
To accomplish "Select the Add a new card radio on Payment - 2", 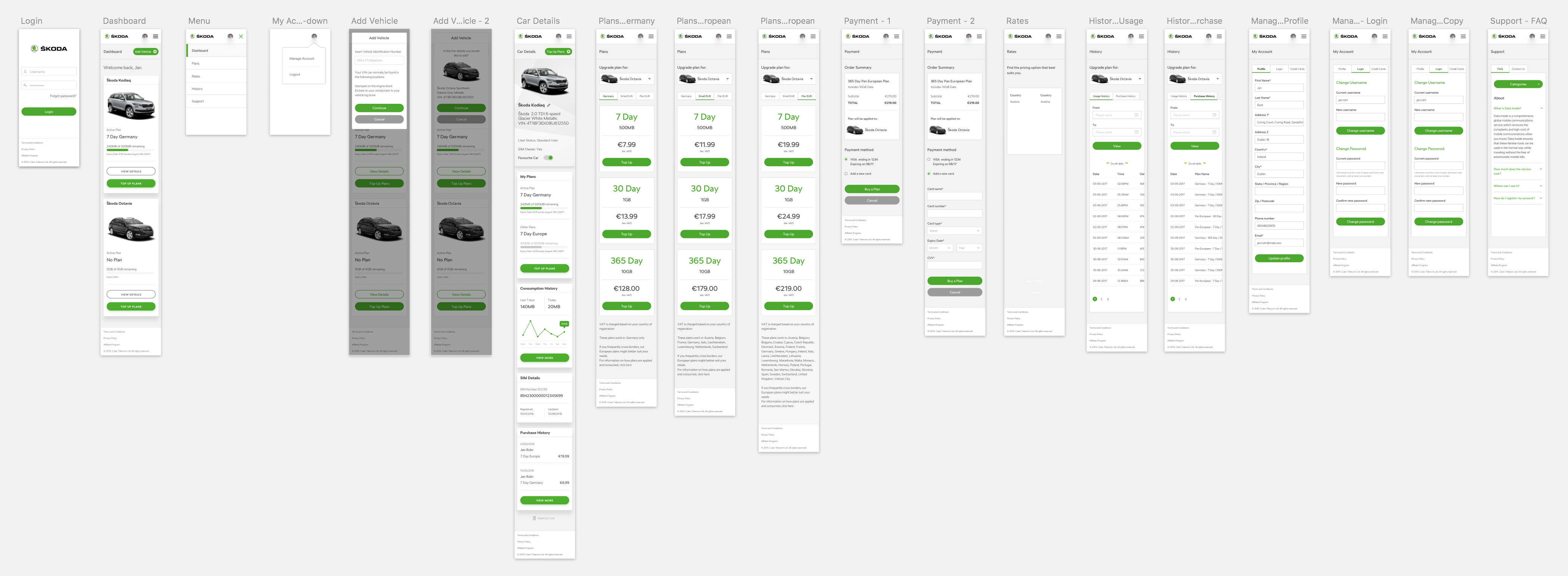I will [929, 173].
